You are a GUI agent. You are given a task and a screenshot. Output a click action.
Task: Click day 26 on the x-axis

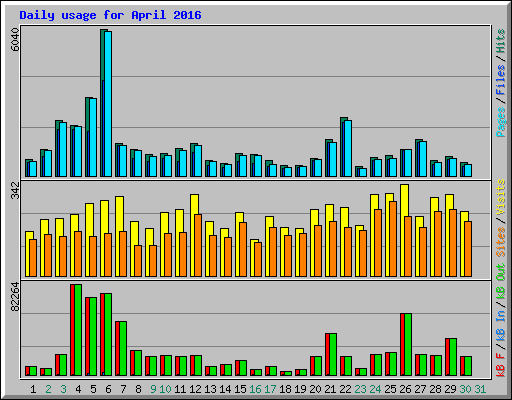point(405,389)
